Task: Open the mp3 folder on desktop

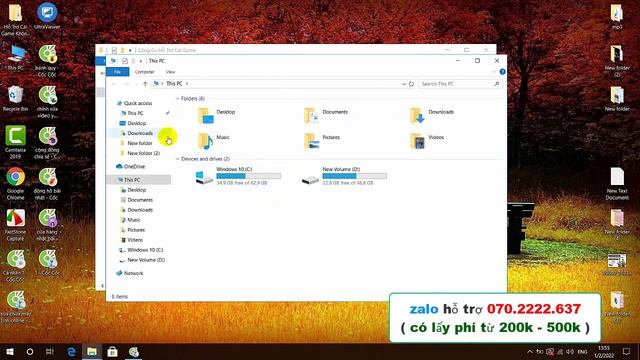Action: click(617, 17)
